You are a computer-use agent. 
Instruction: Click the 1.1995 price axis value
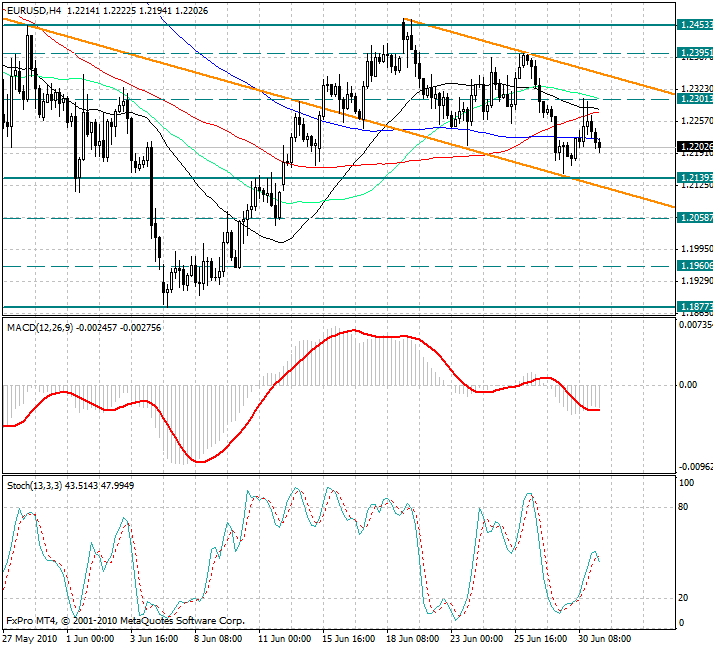tap(697, 249)
